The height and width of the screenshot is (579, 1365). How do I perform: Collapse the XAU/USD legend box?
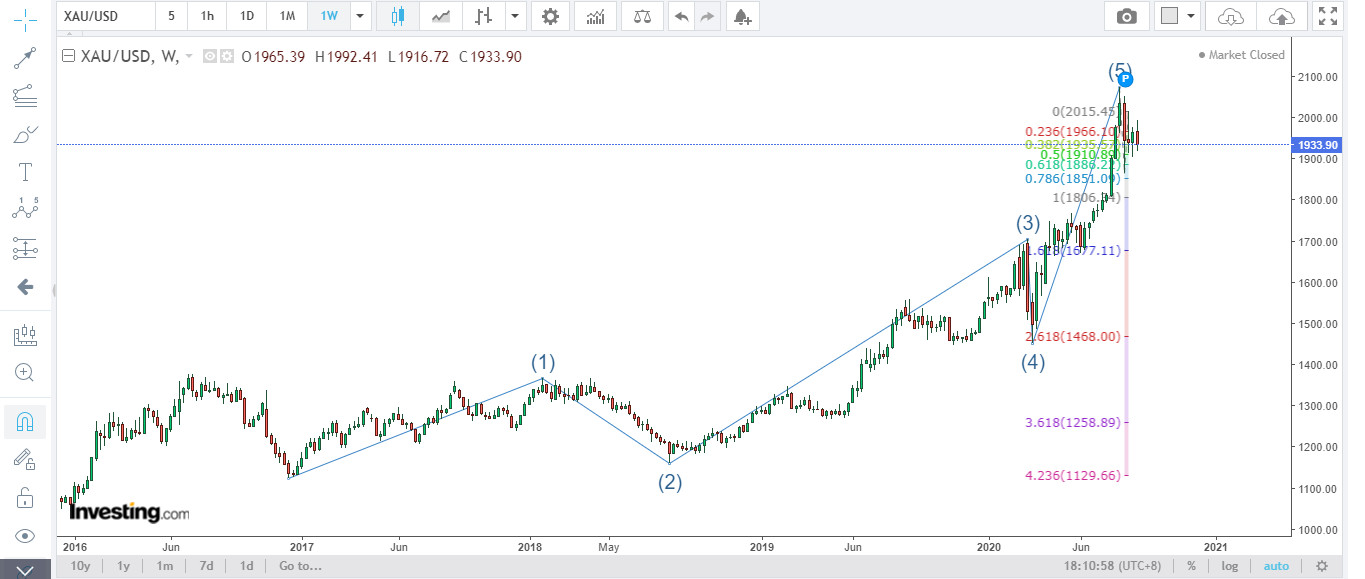coord(68,56)
